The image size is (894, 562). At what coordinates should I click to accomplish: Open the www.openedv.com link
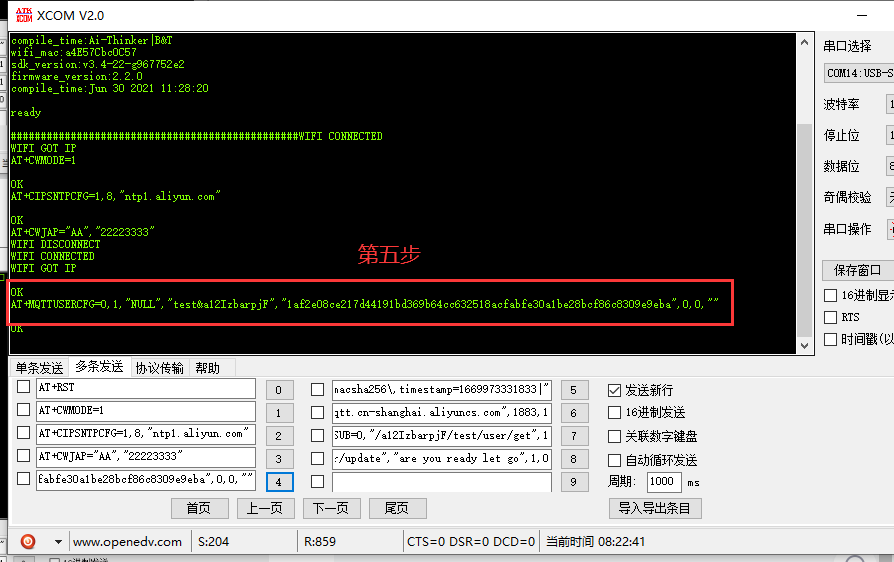click(x=127, y=541)
